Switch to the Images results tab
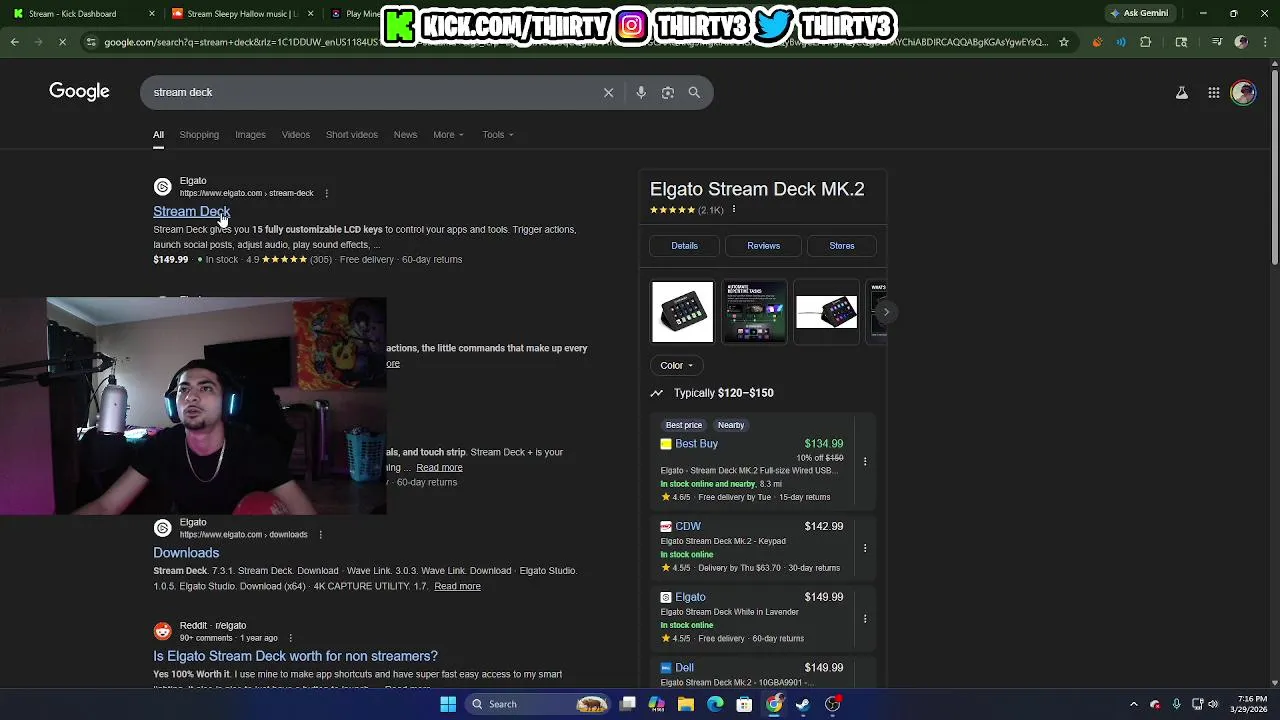This screenshot has height=720, width=1280. [x=250, y=135]
